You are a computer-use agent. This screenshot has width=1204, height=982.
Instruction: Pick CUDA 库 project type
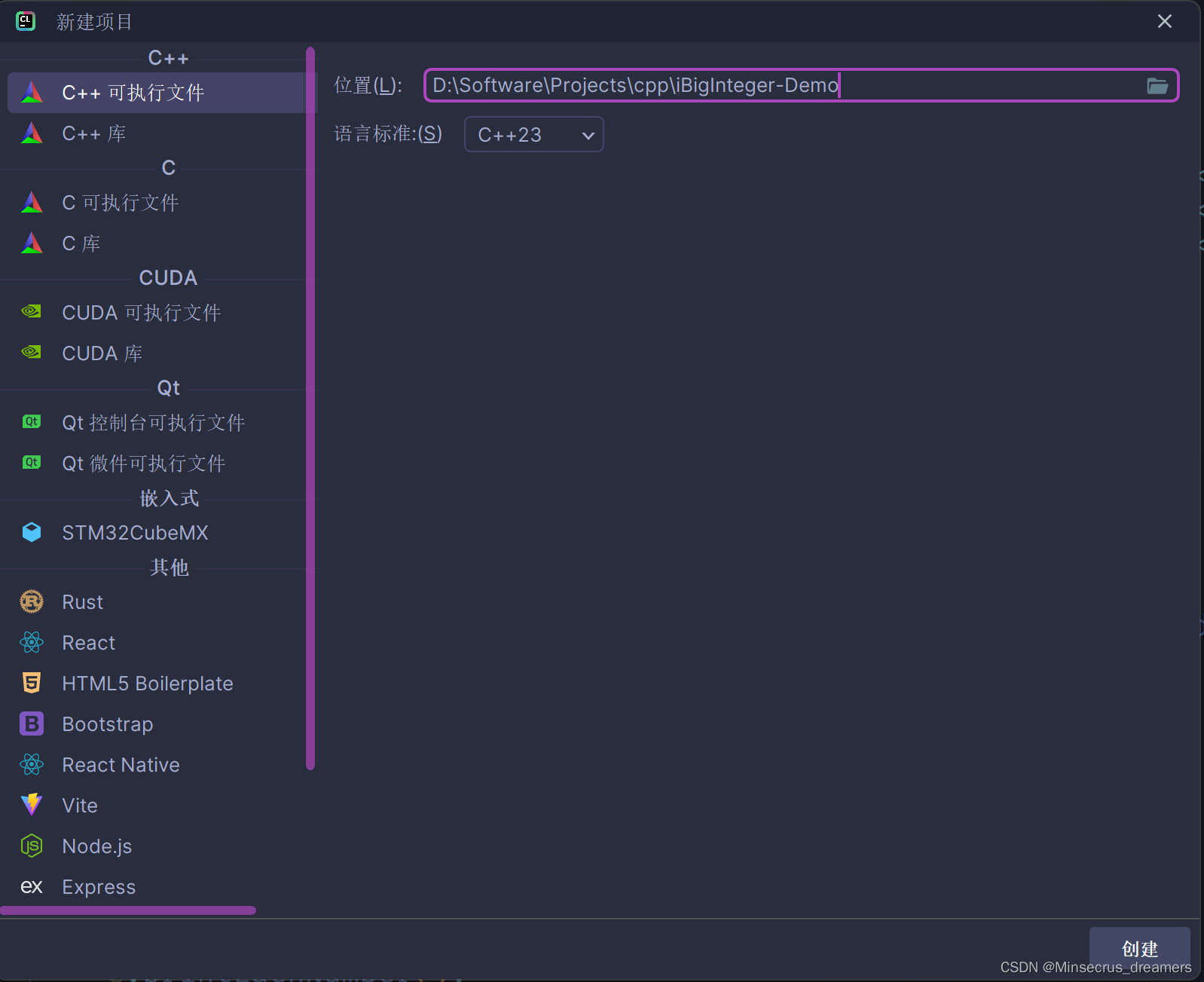[157, 353]
